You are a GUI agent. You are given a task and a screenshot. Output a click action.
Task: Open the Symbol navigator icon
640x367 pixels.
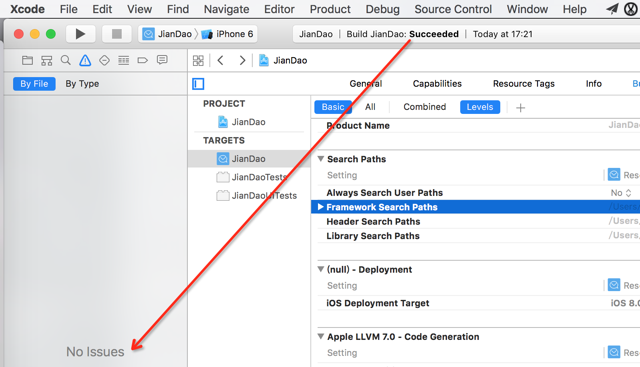click(47, 60)
